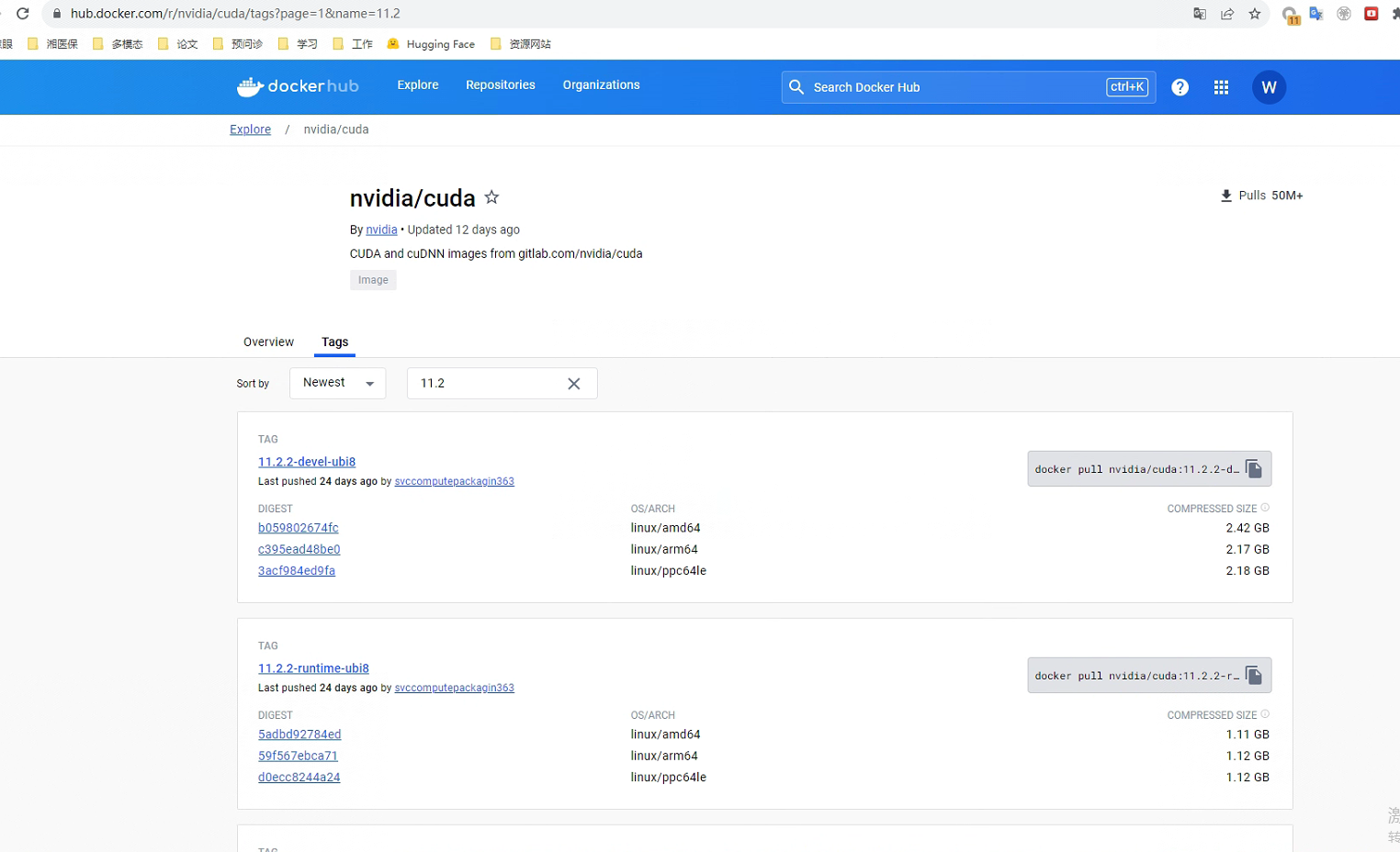The image size is (1400, 852).
Task: Open Repositories in the top navigation
Action: (501, 84)
